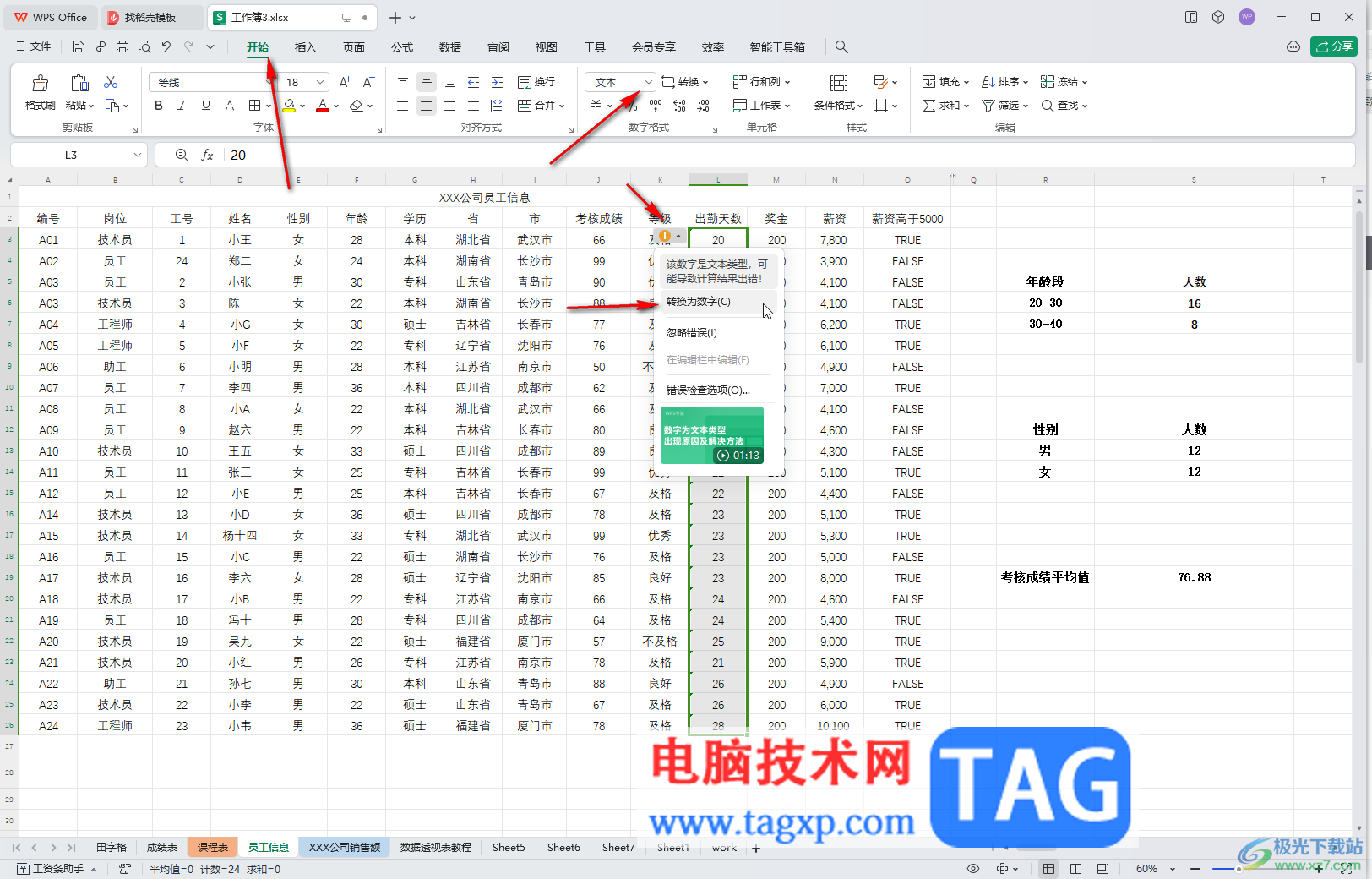Open the 公式 ribbon tab
The image size is (1372, 879).
[402, 47]
